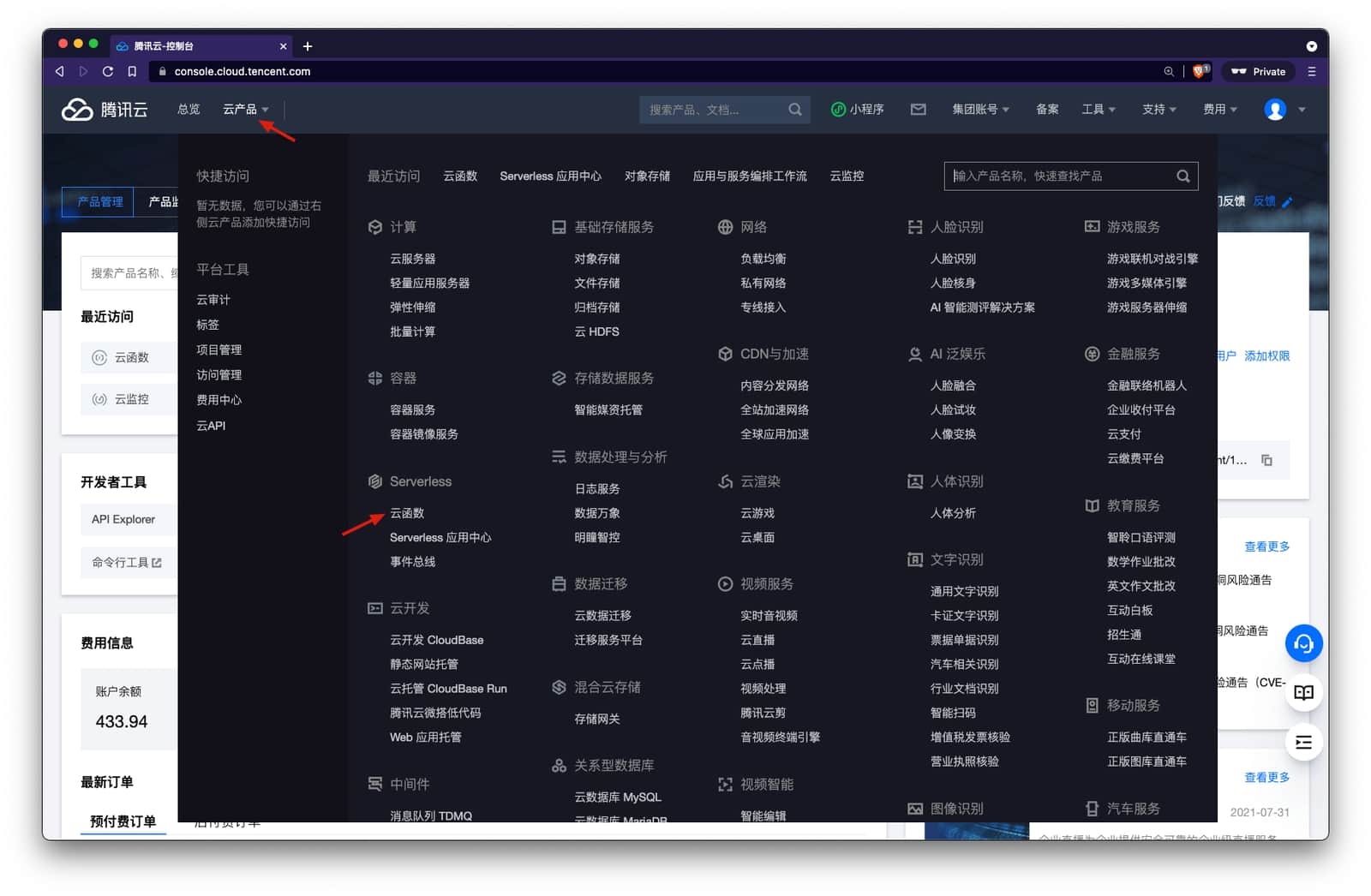Click the documentation book icon

pos(1303,692)
